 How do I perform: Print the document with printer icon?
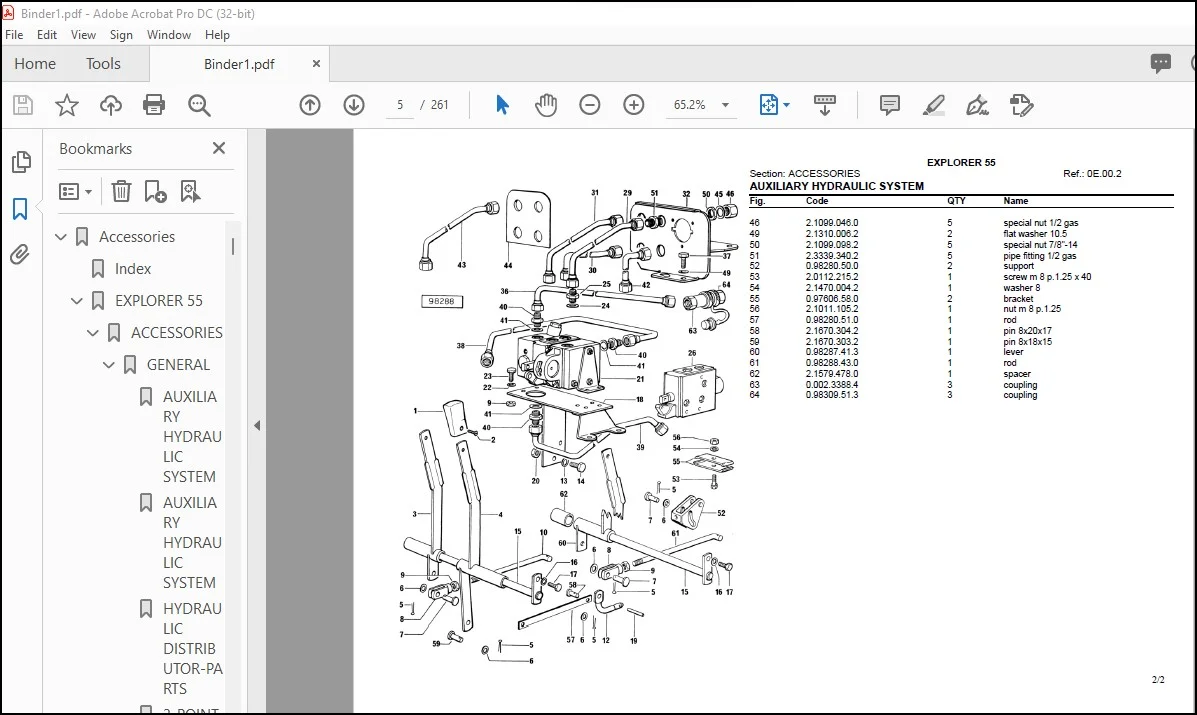click(154, 105)
